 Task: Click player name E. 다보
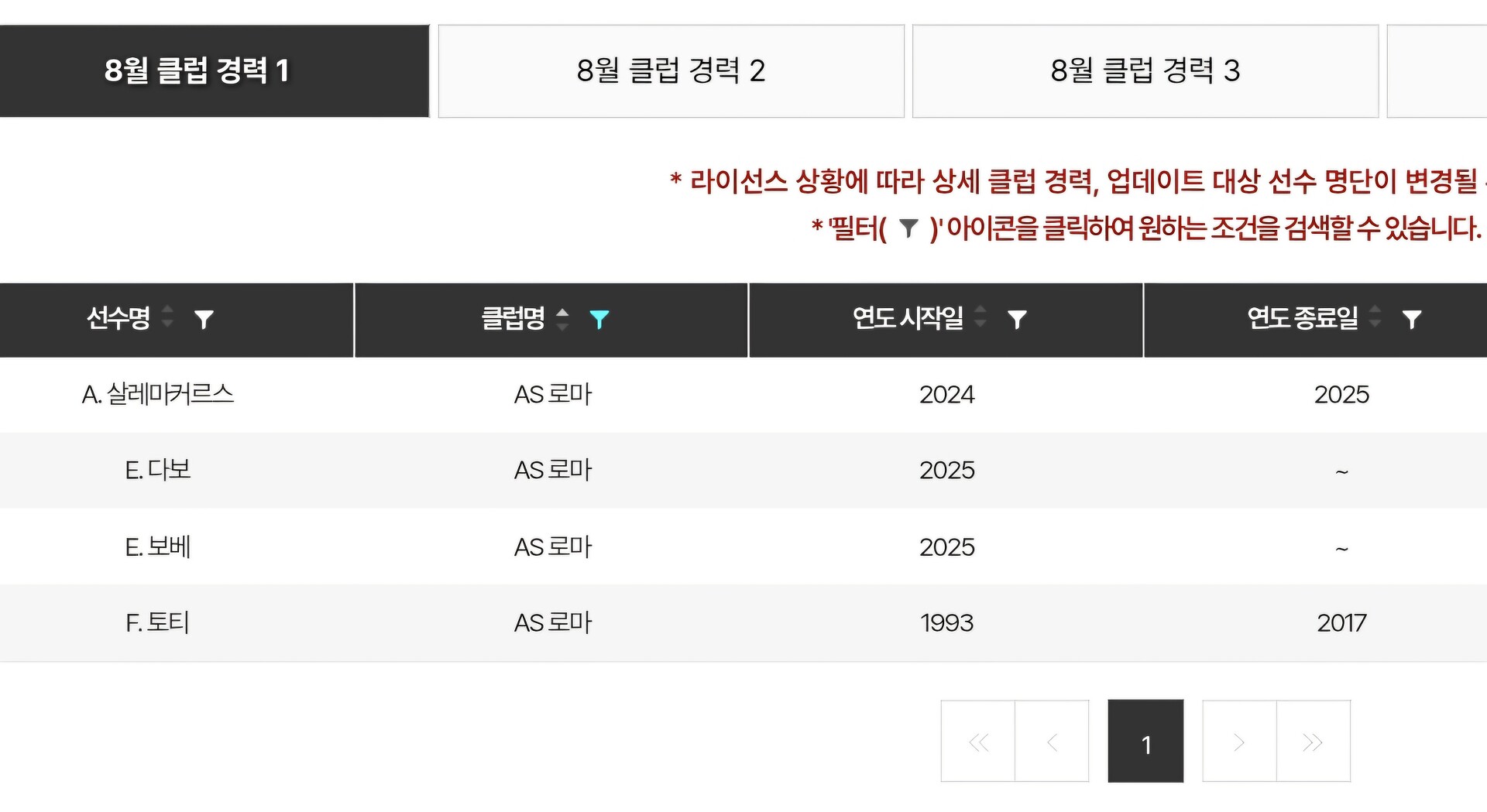(x=158, y=470)
